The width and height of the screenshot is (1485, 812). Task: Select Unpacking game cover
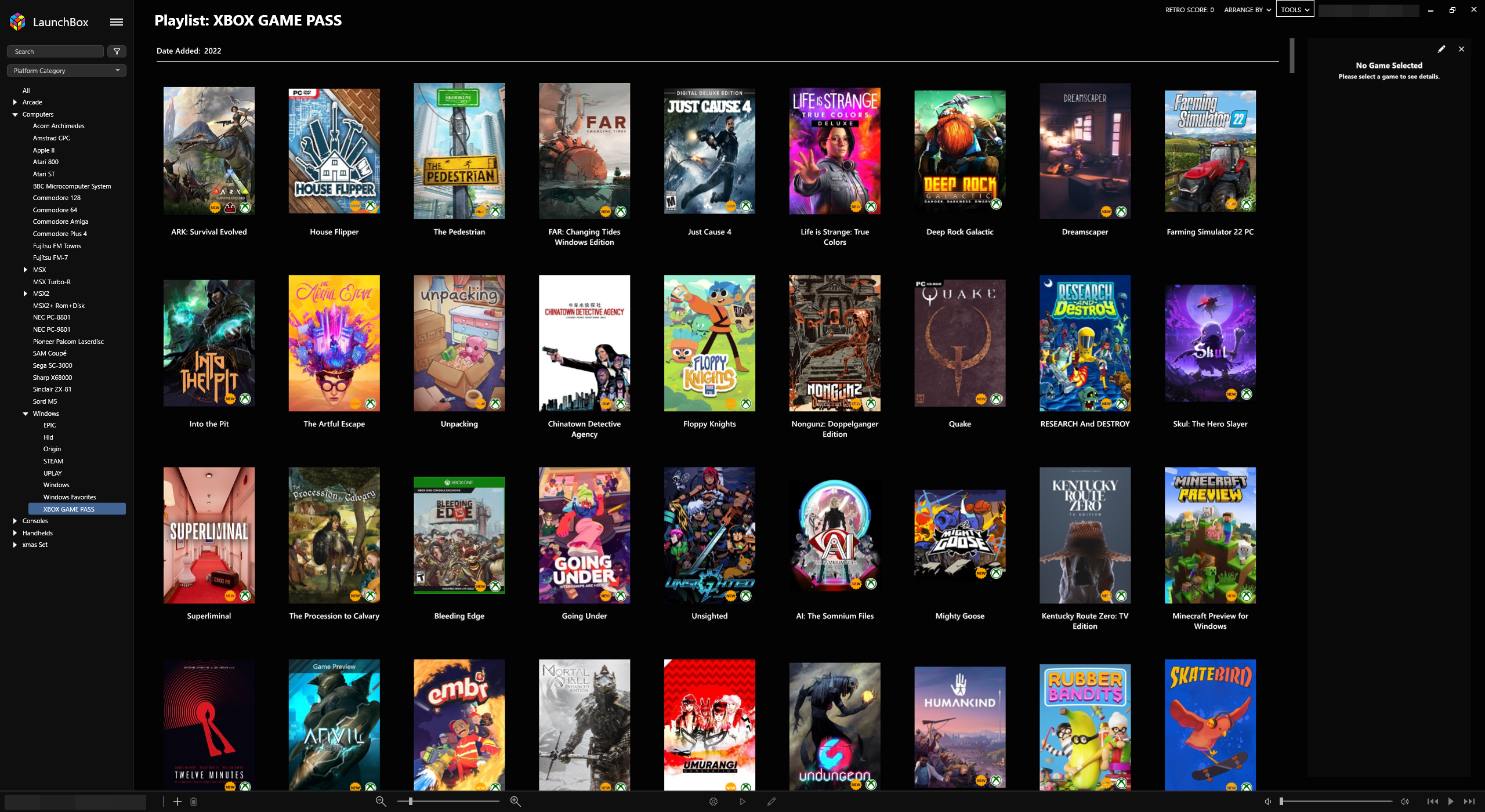[459, 343]
